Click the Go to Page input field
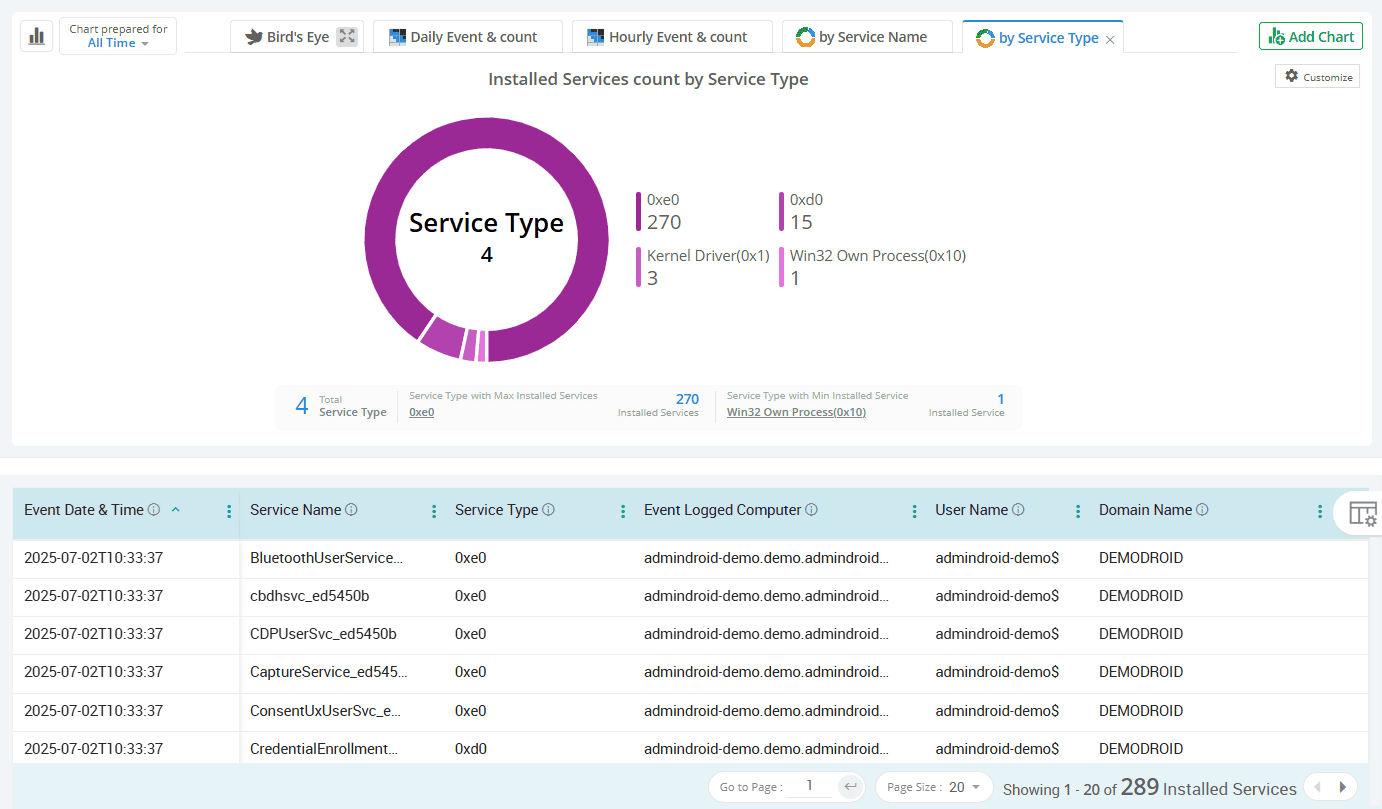 [809, 787]
